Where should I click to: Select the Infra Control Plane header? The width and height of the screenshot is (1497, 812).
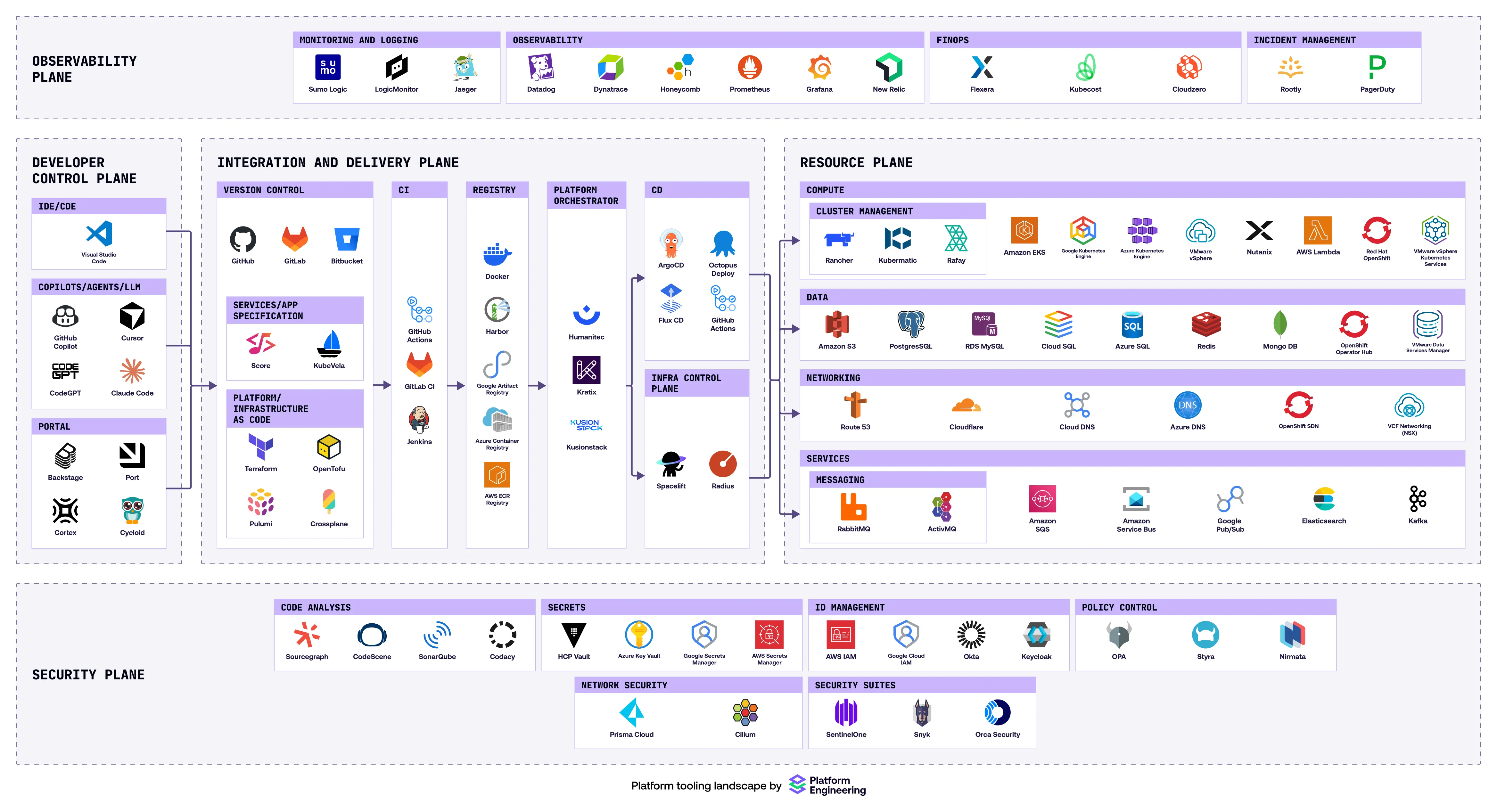(x=686, y=383)
